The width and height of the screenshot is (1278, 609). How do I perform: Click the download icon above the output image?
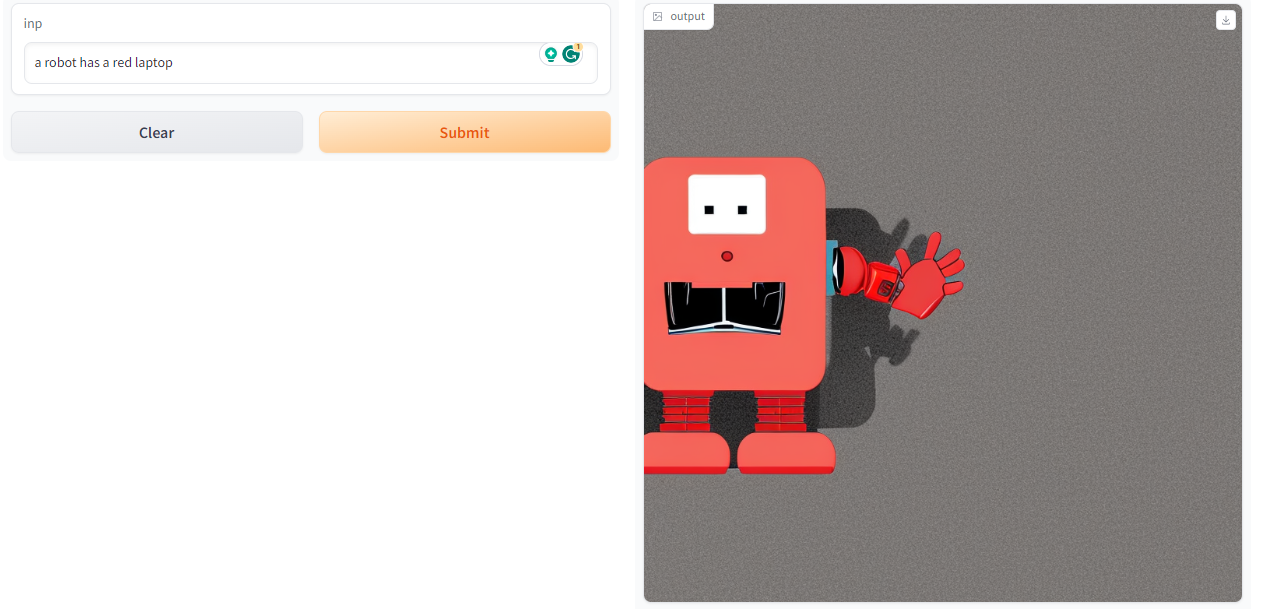click(x=1225, y=20)
